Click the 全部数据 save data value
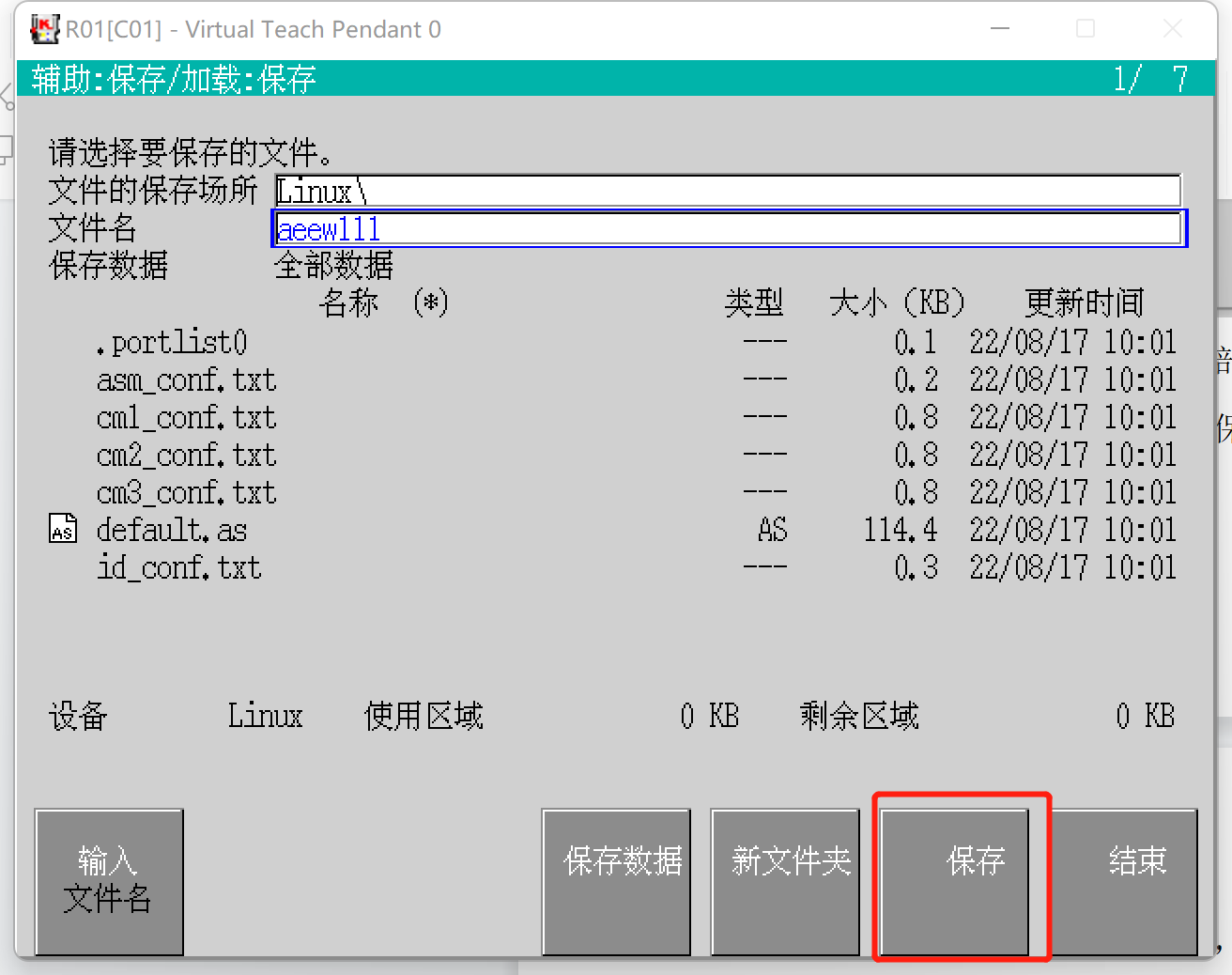This screenshot has height=975, width=1232. (x=333, y=266)
